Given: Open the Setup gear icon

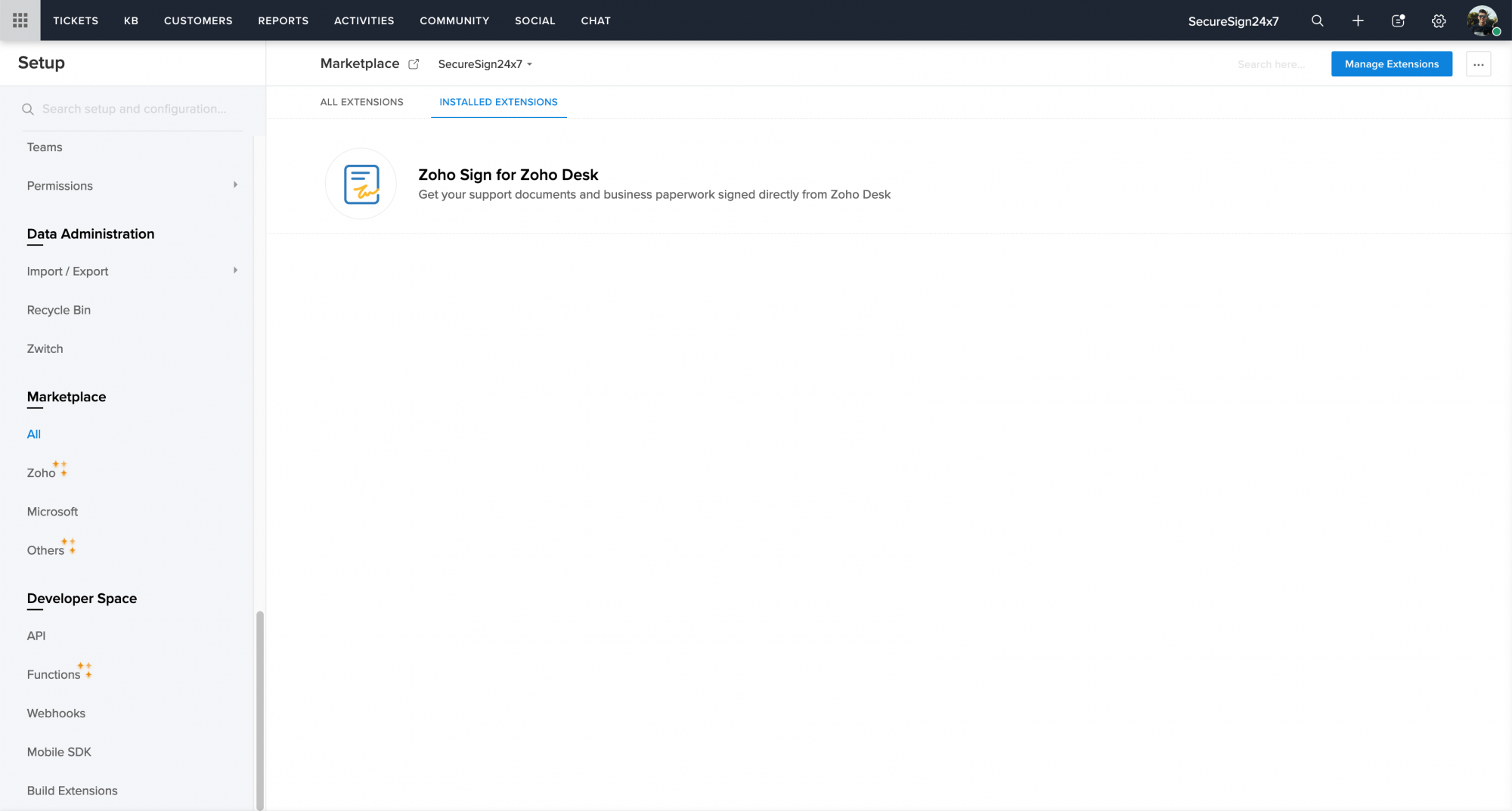Looking at the screenshot, I should pyautogui.click(x=1439, y=20).
